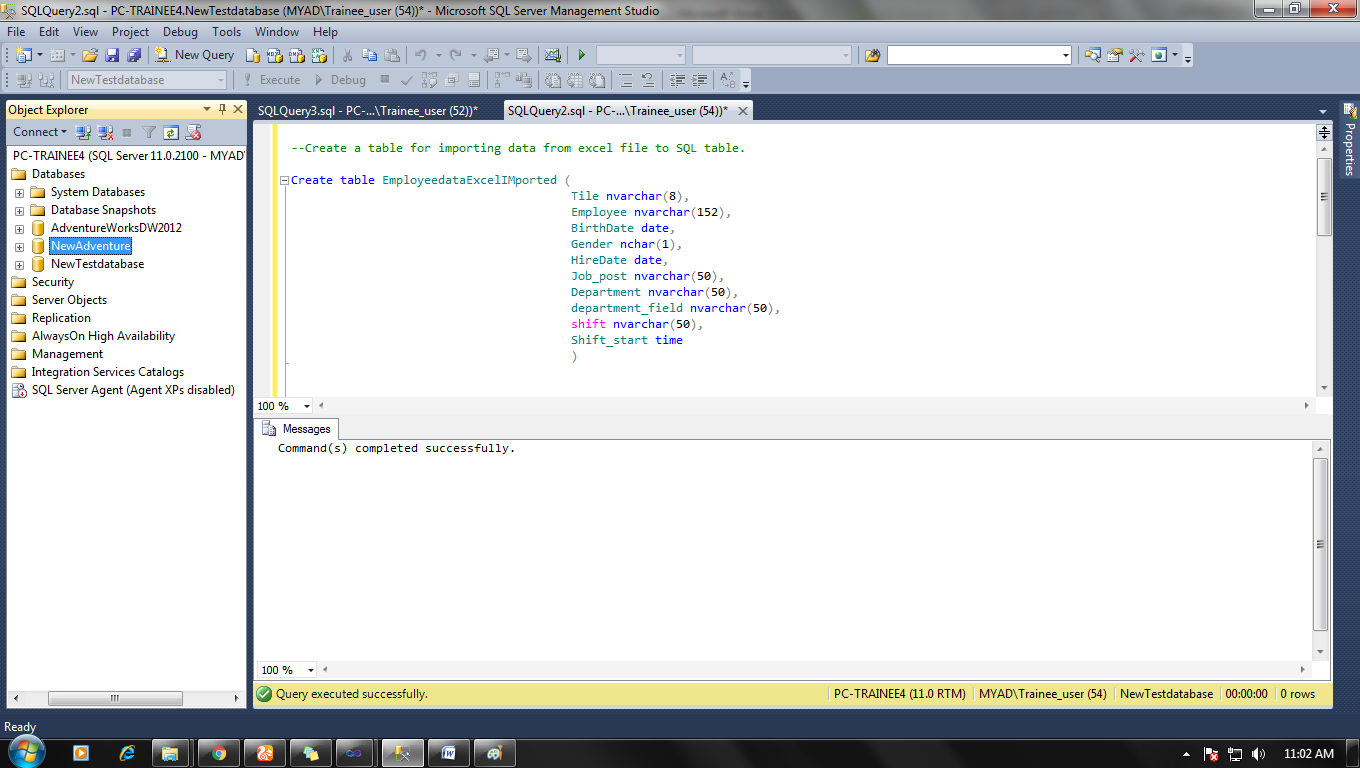Click the New Query toolbar button

196,55
